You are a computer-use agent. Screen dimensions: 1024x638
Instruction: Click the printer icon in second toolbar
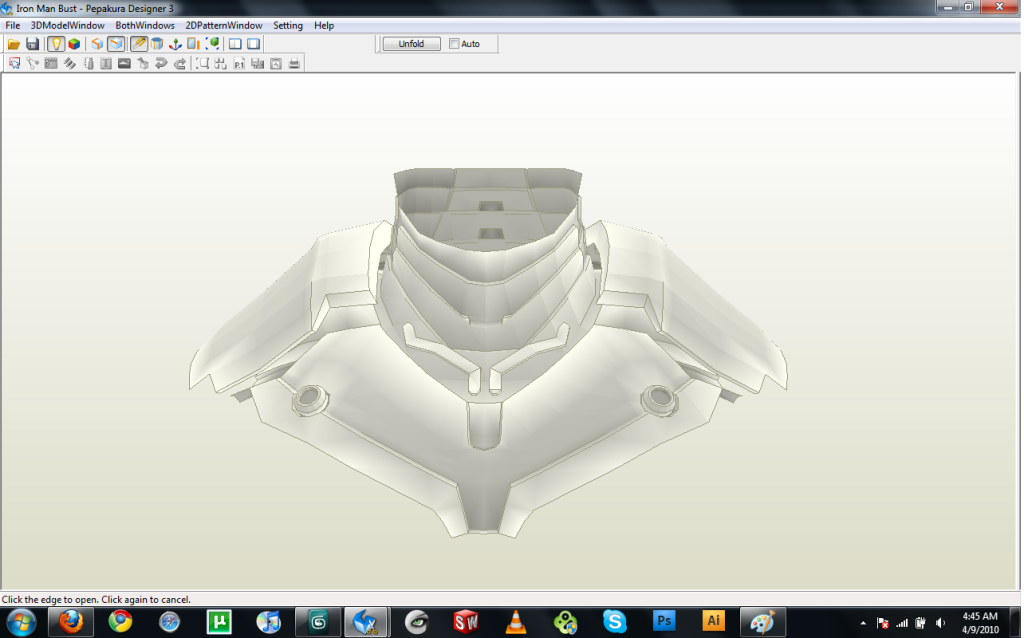pos(294,64)
